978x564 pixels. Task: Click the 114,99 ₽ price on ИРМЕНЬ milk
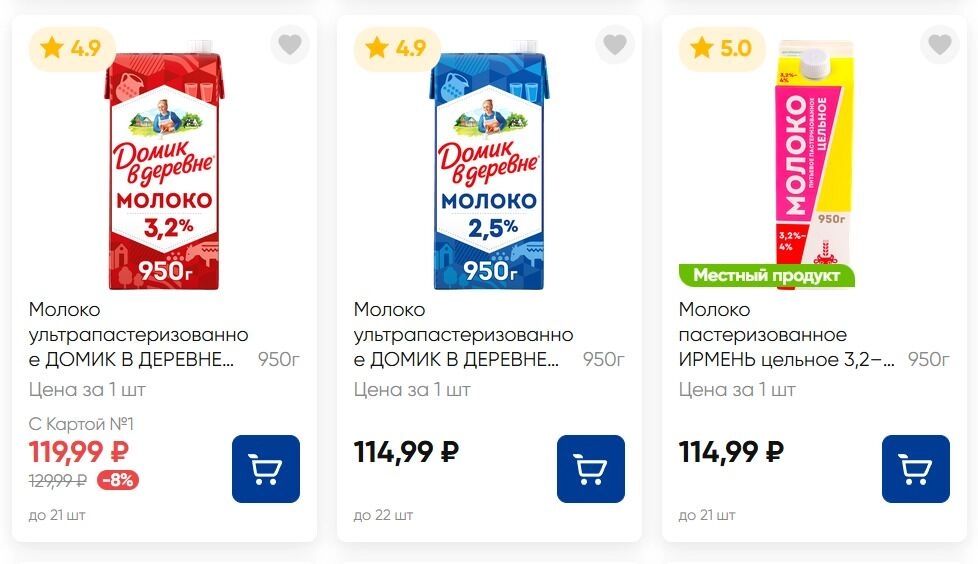tap(731, 452)
